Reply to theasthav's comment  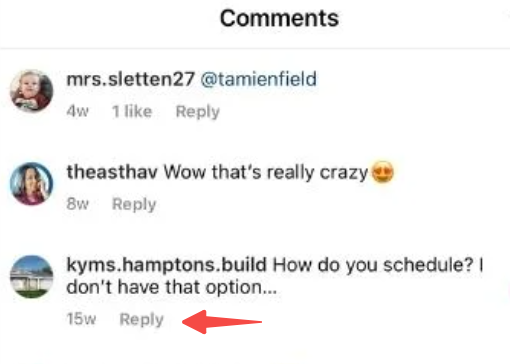click(134, 204)
